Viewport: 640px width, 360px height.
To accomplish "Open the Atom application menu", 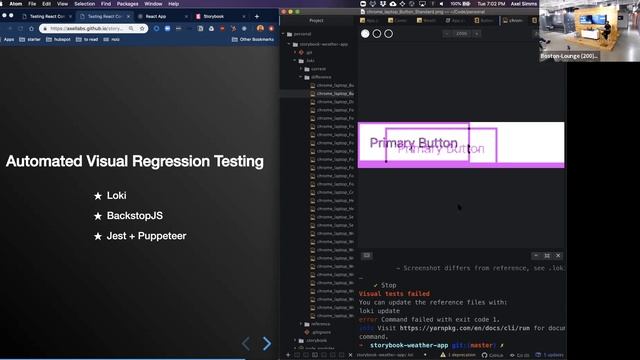I will [16, 4].
